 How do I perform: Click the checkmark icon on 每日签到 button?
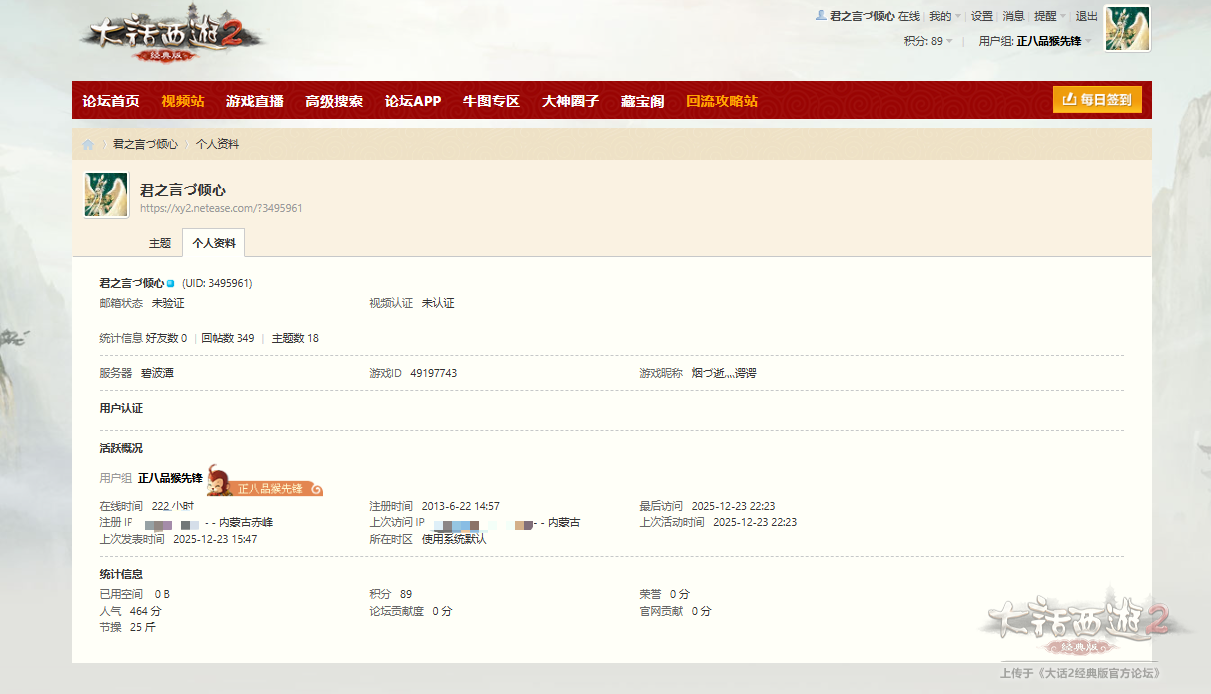(1068, 100)
